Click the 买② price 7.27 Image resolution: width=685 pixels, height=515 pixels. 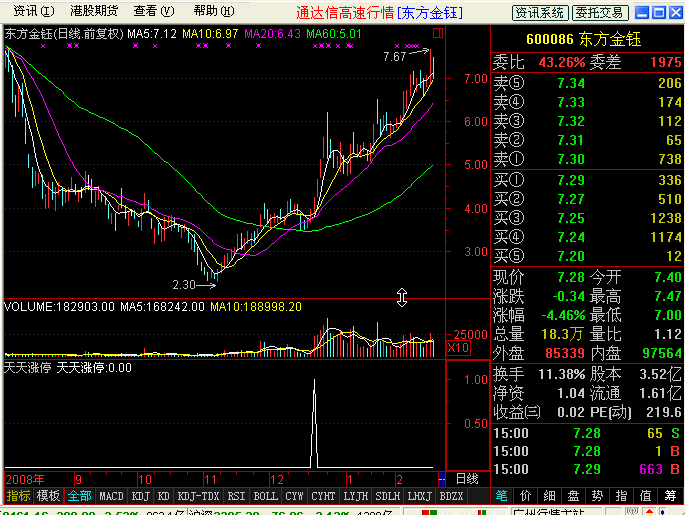pyautogui.click(x=571, y=199)
